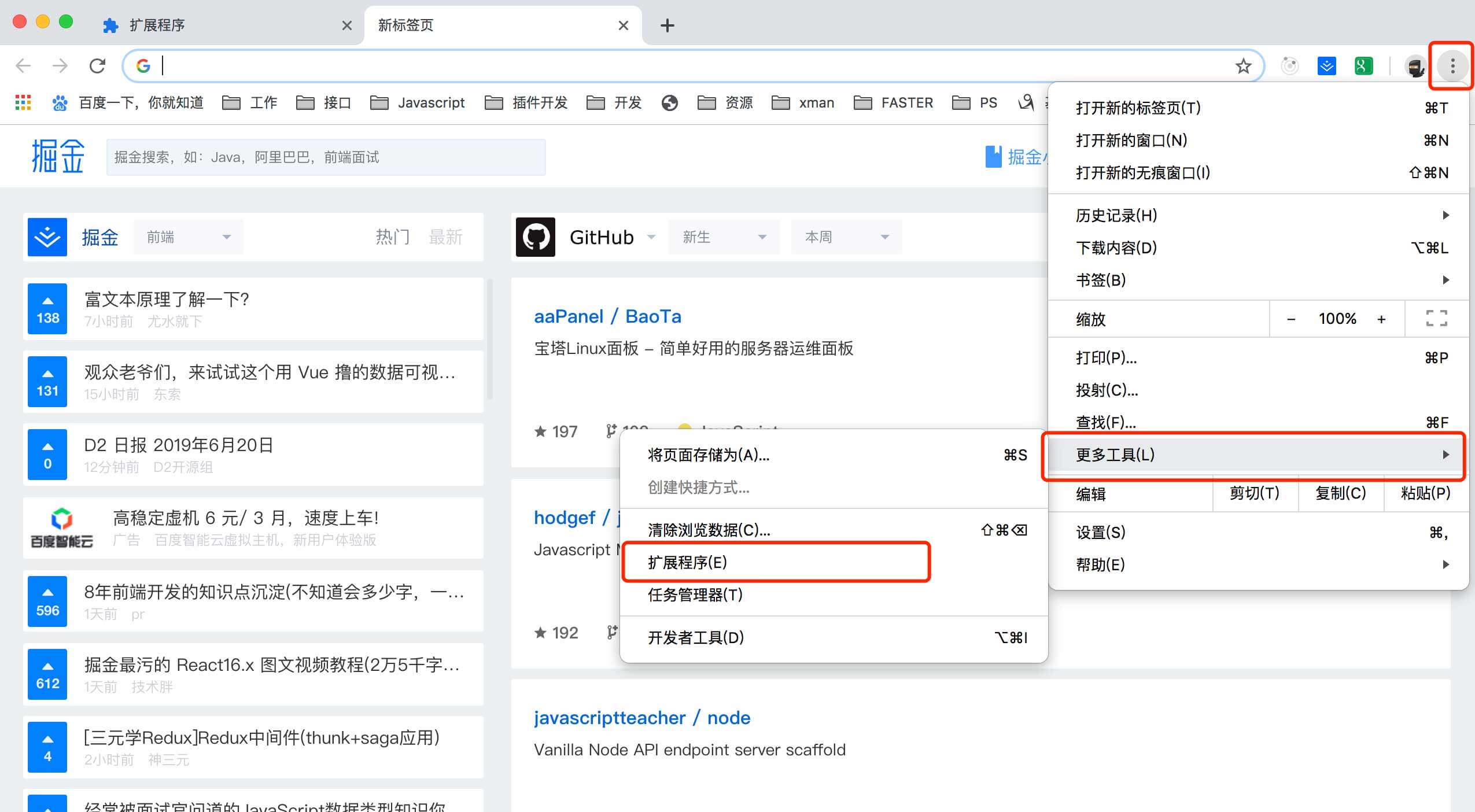This screenshot has width=1475, height=812.
Task: Upvote the 富文本原理了解一下 article
Action: (47, 309)
